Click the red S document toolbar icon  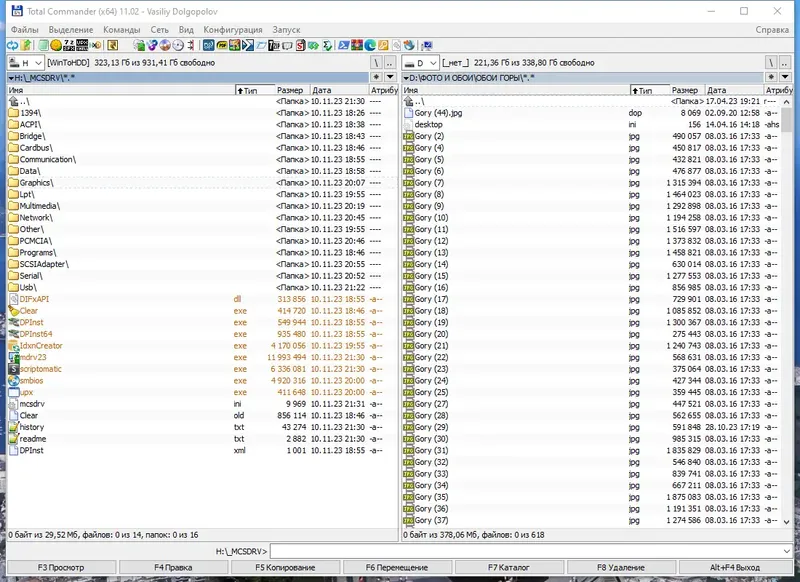tap(301, 45)
